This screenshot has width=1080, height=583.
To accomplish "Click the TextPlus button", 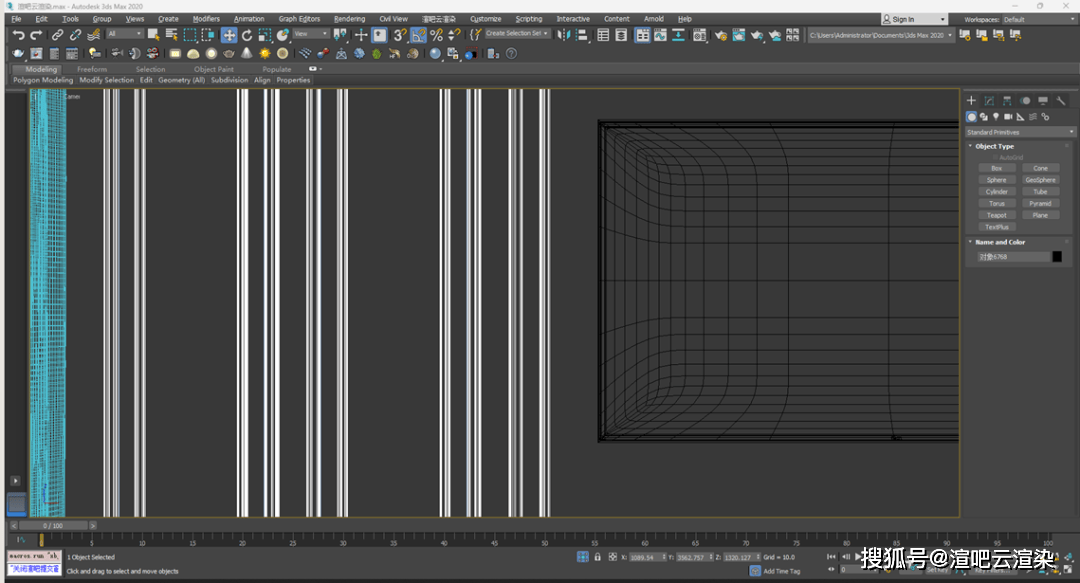I will point(997,227).
